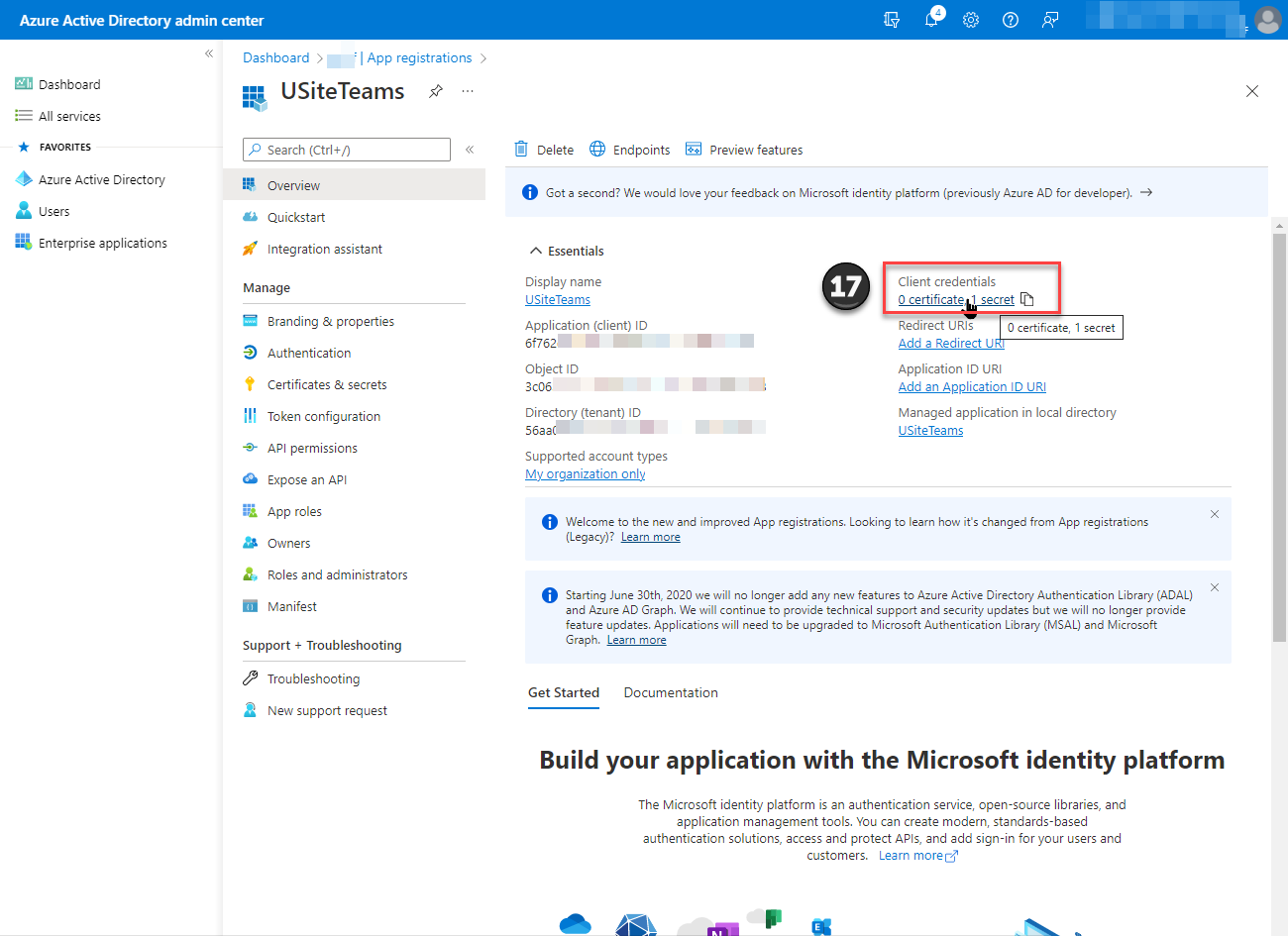Screen dimensions: 1288x936
Task: Click the Endpoints globe icon
Action: click(597, 150)
